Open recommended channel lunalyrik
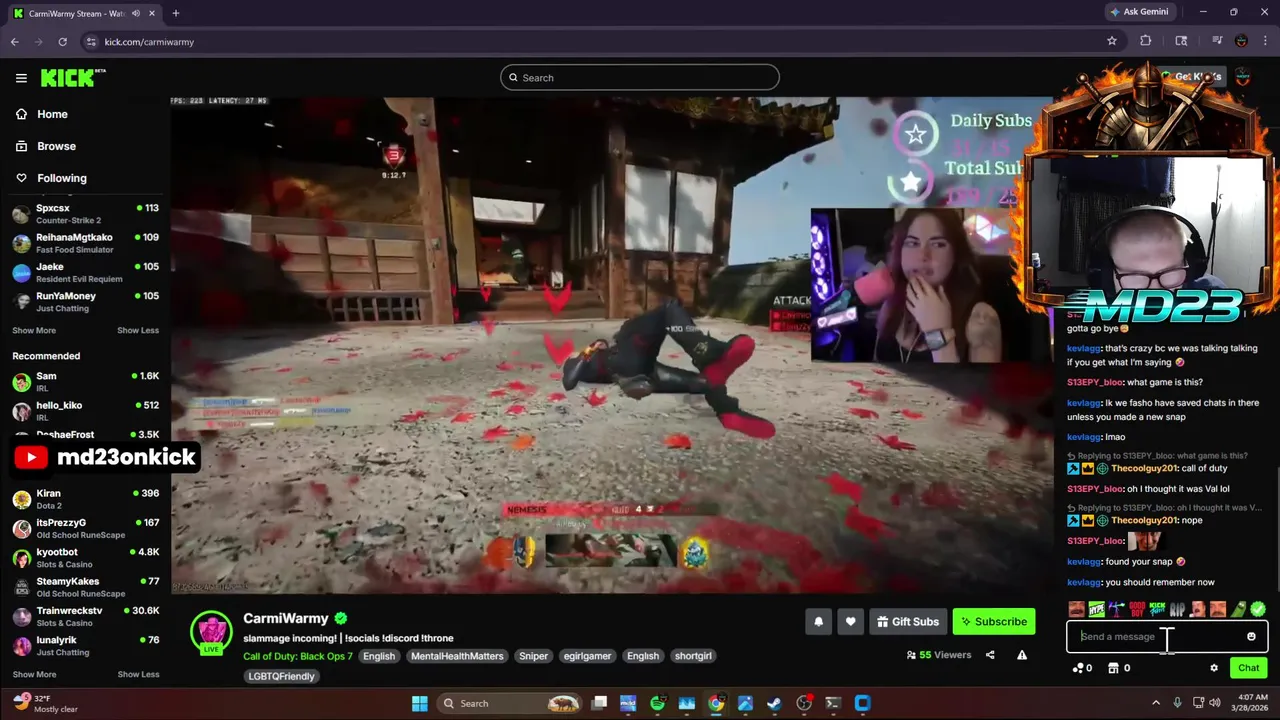Screen dimensions: 1280x720 (85, 646)
